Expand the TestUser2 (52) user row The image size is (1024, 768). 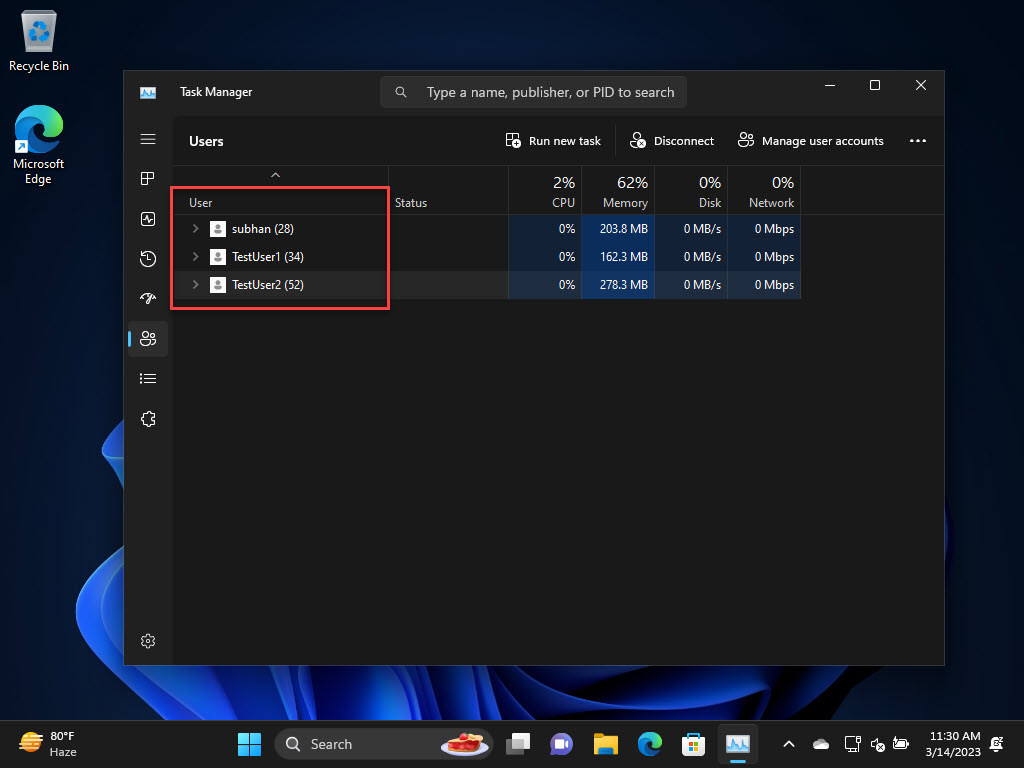point(195,285)
